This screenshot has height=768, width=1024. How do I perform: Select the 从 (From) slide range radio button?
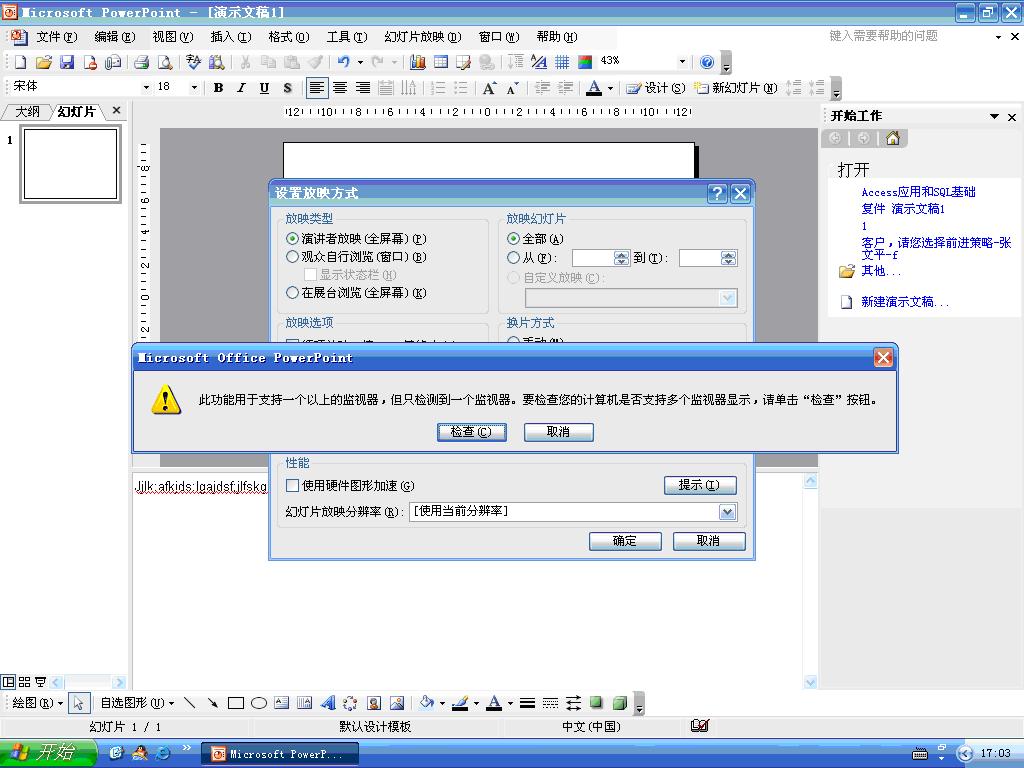(x=513, y=258)
